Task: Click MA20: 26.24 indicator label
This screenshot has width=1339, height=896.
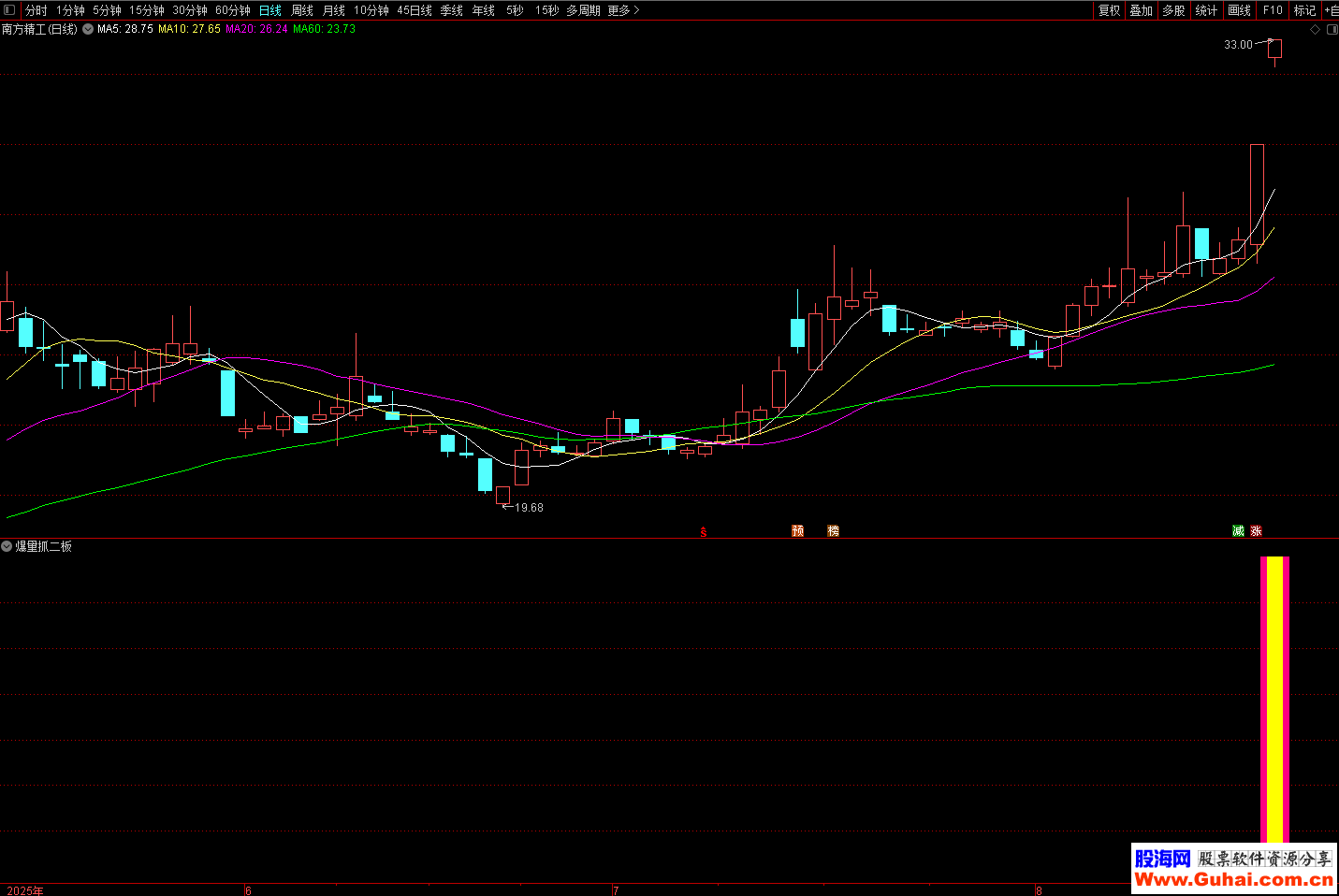Action: click(x=257, y=30)
